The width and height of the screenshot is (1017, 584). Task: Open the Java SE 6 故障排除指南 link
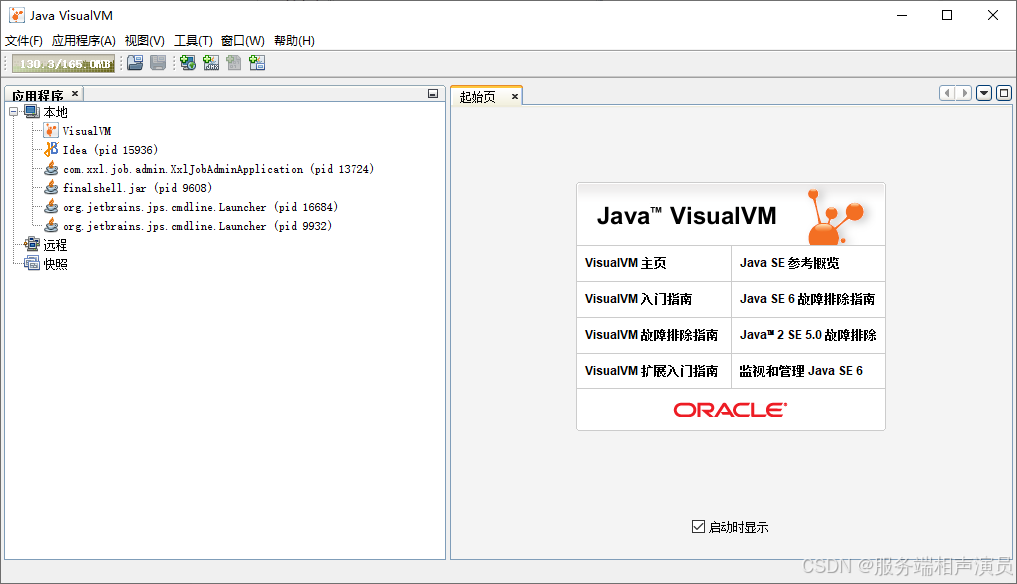[x=808, y=298]
